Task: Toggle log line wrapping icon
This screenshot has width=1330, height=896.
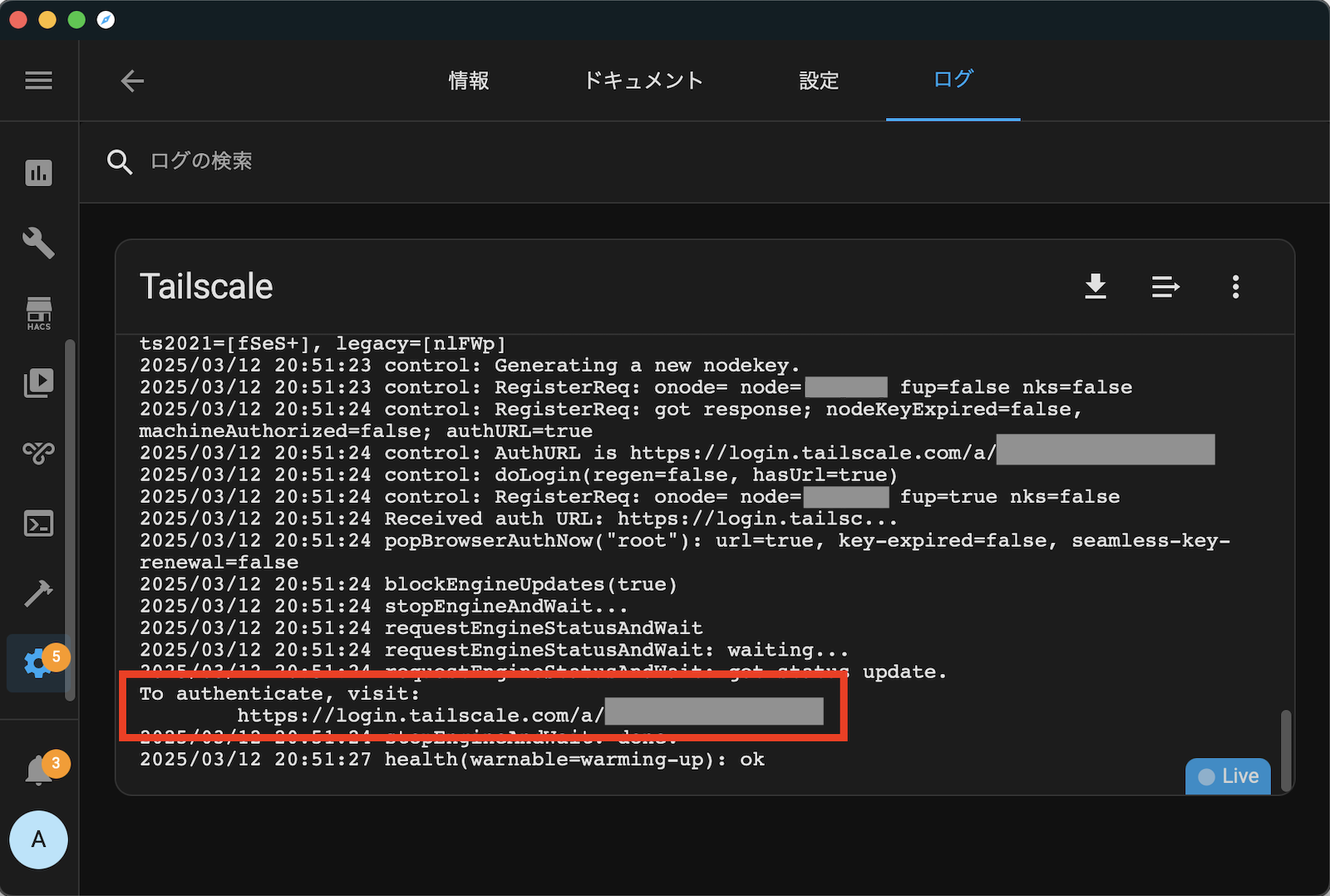Action: [1165, 287]
